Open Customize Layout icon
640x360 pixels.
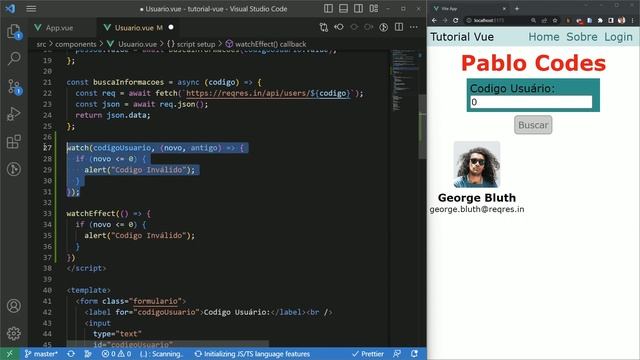tap(373, 9)
